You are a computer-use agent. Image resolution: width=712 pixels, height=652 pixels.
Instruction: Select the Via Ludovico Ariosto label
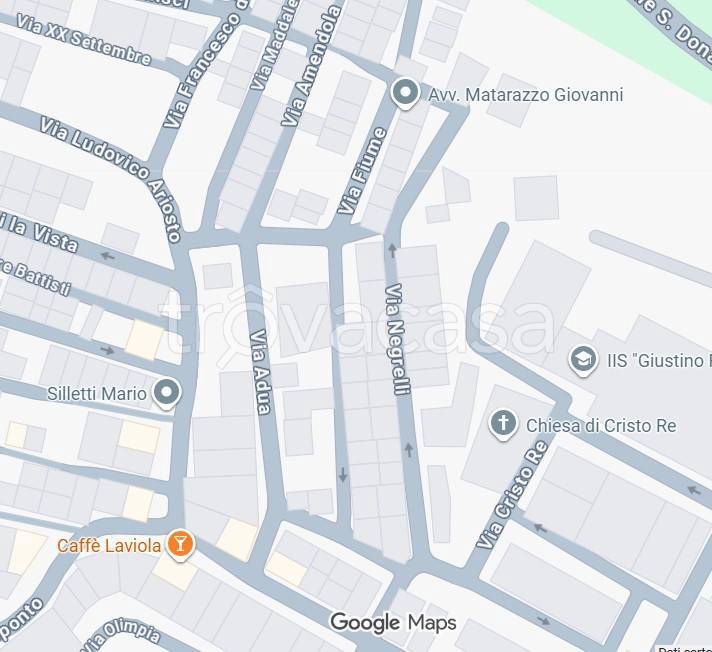112,178
